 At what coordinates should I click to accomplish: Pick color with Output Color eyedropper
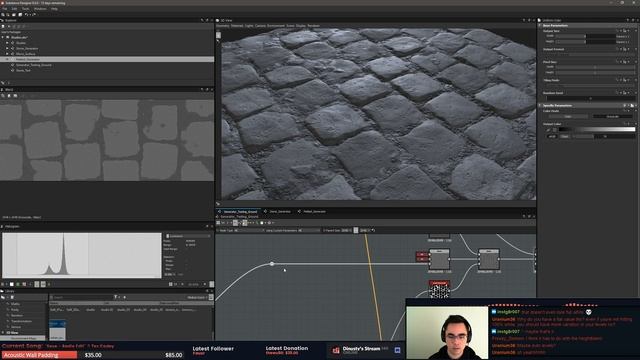(549, 130)
